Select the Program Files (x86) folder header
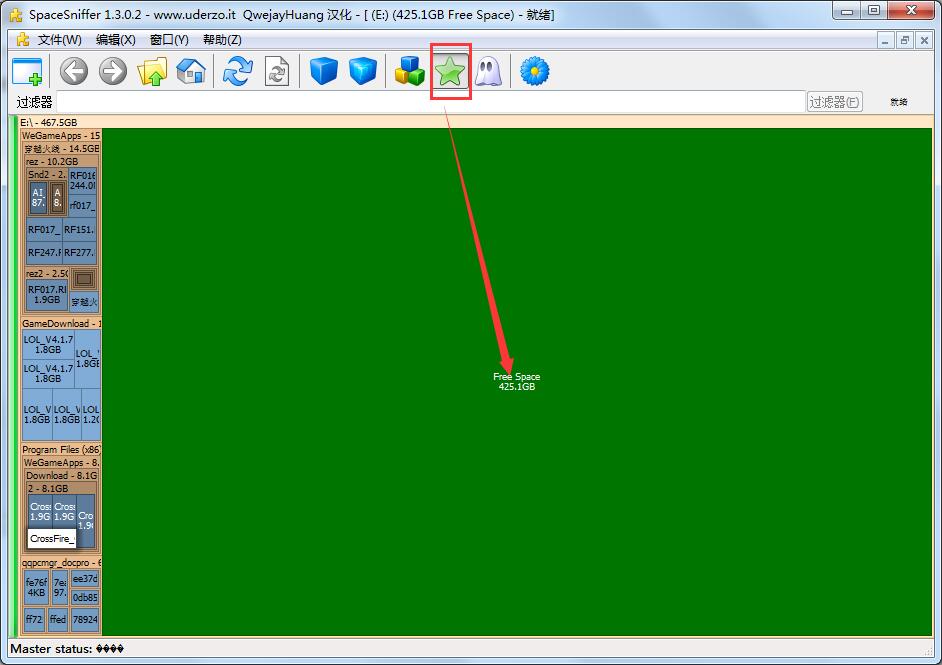 pyautogui.click(x=61, y=449)
